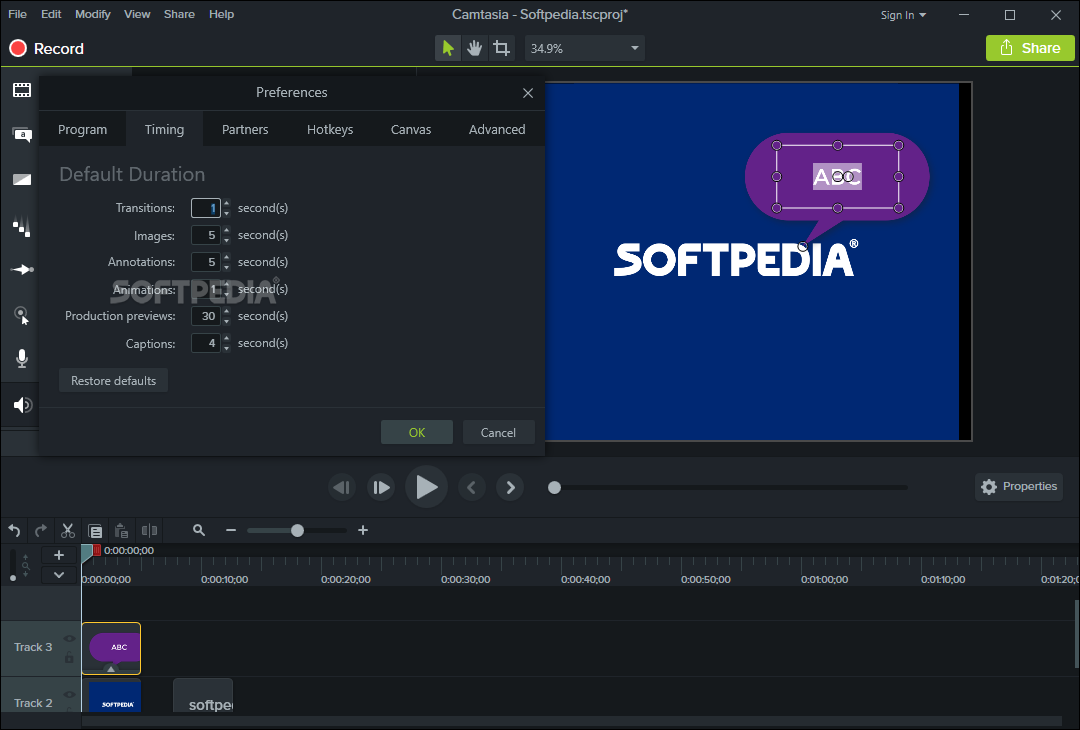The height and width of the screenshot is (730, 1080).
Task: Play the video with the Play button
Action: coord(426,487)
